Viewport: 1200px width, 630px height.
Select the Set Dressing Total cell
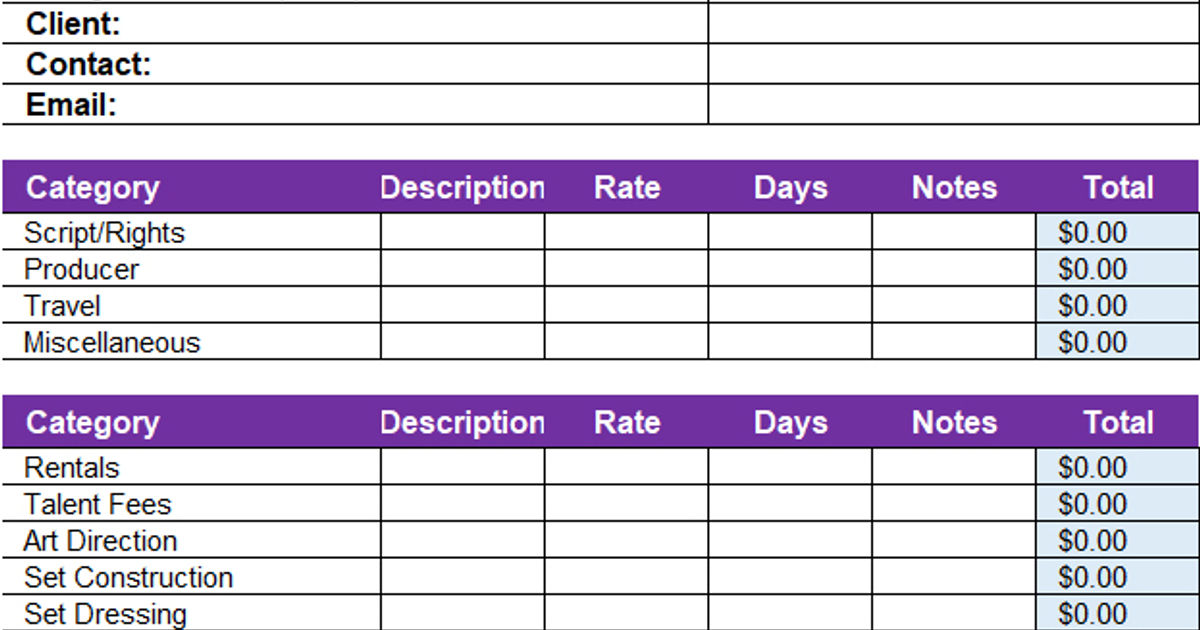pyautogui.click(x=1117, y=613)
